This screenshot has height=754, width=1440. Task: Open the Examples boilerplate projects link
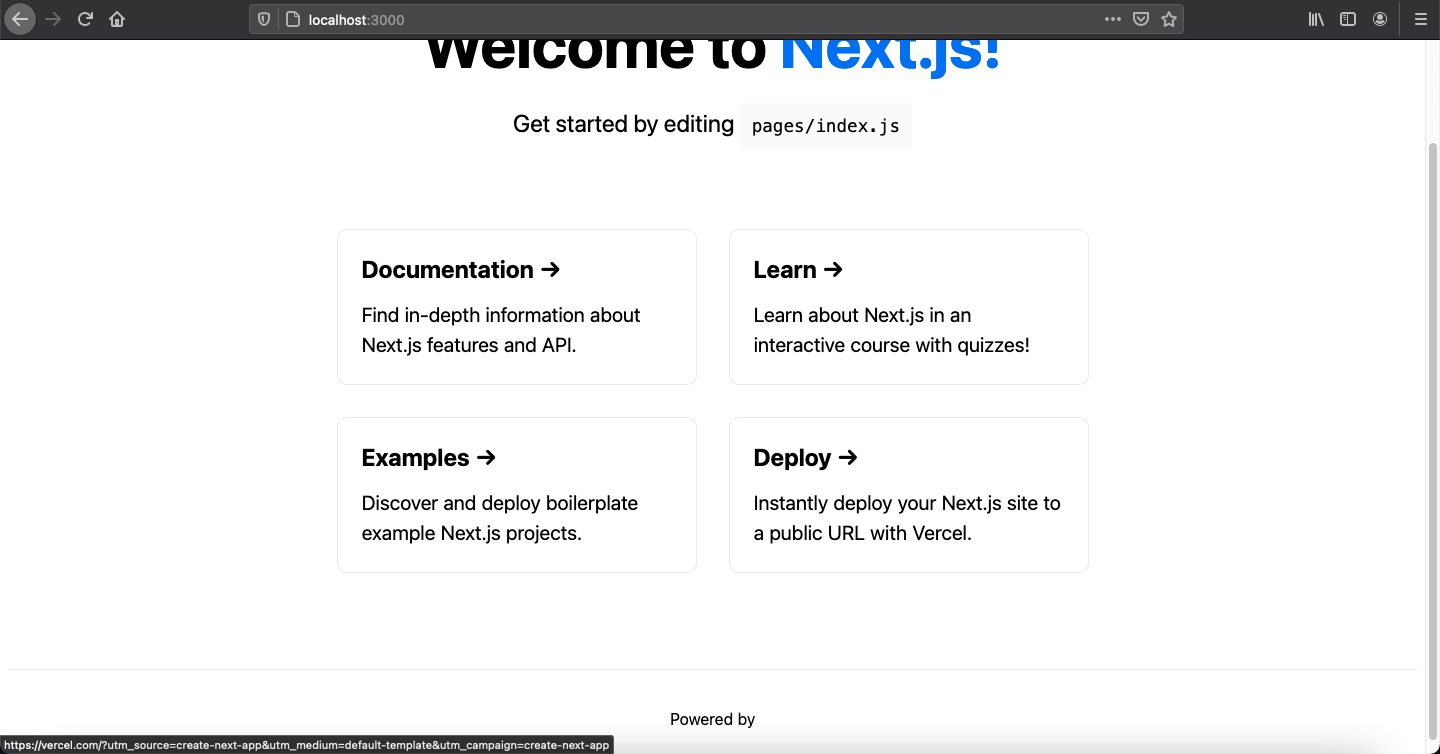[x=516, y=494]
